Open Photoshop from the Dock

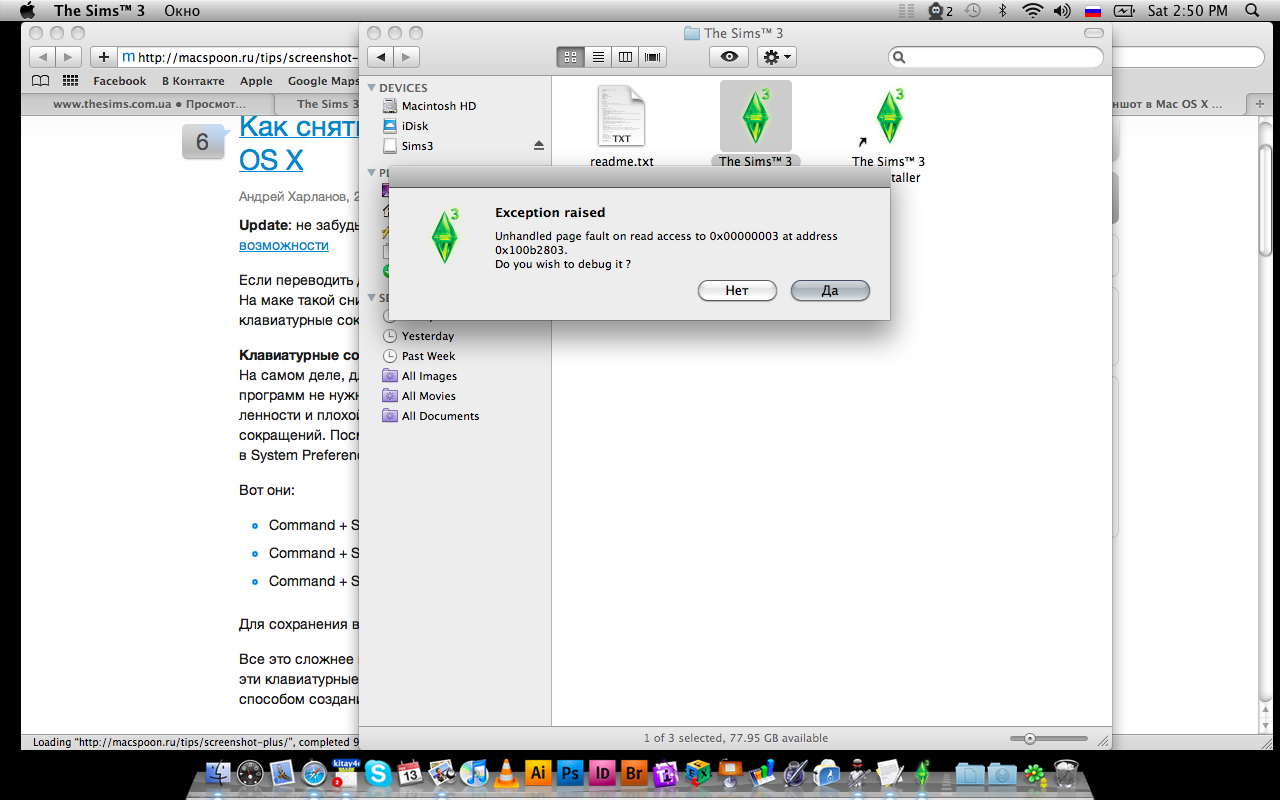click(x=571, y=772)
